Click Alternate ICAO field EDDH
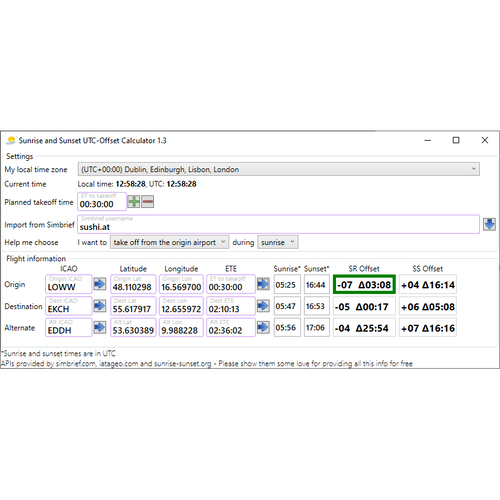Viewport: 500px width, 500px height. click(x=69, y=327)
